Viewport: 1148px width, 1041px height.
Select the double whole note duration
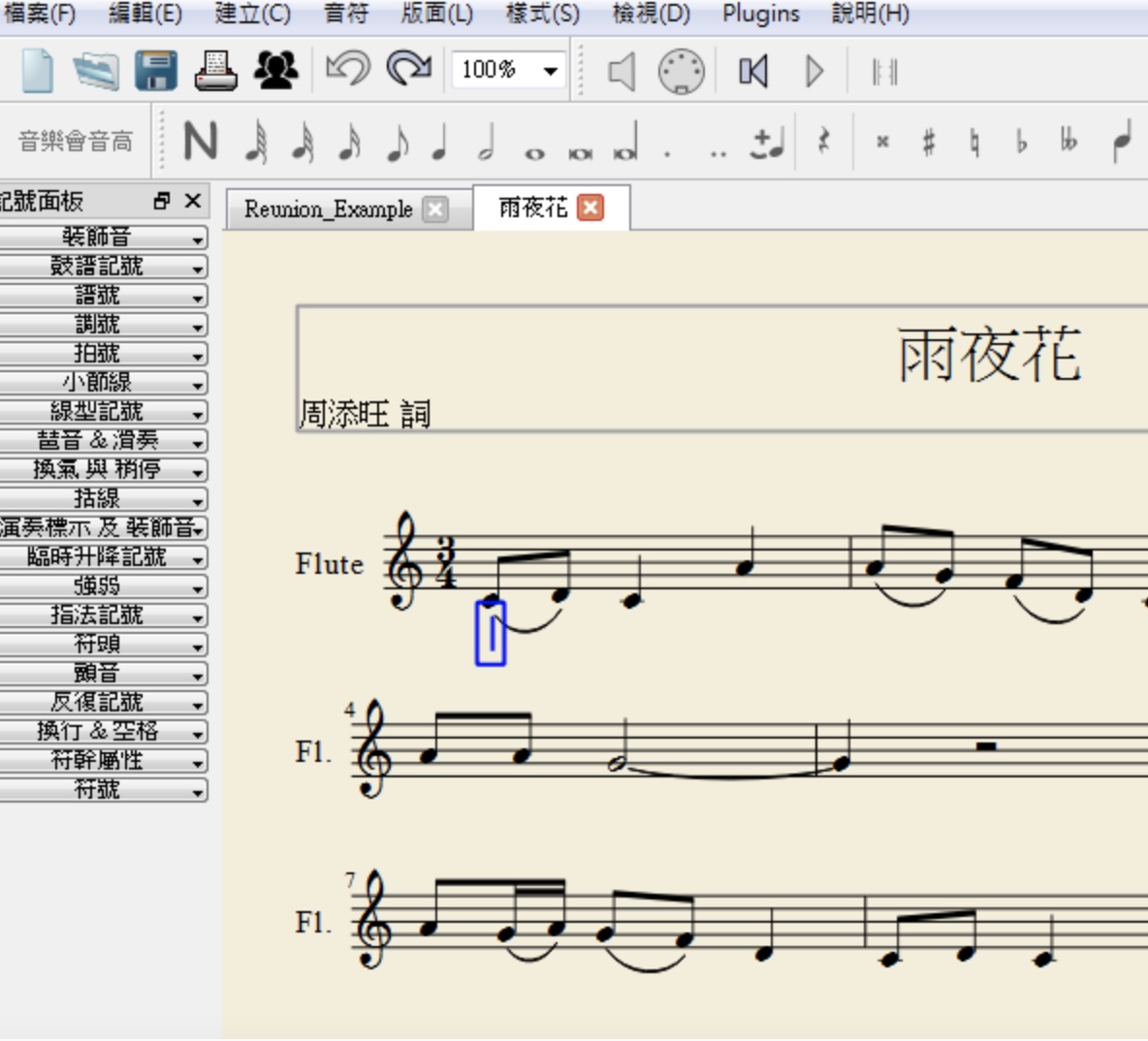pos(581,154)
